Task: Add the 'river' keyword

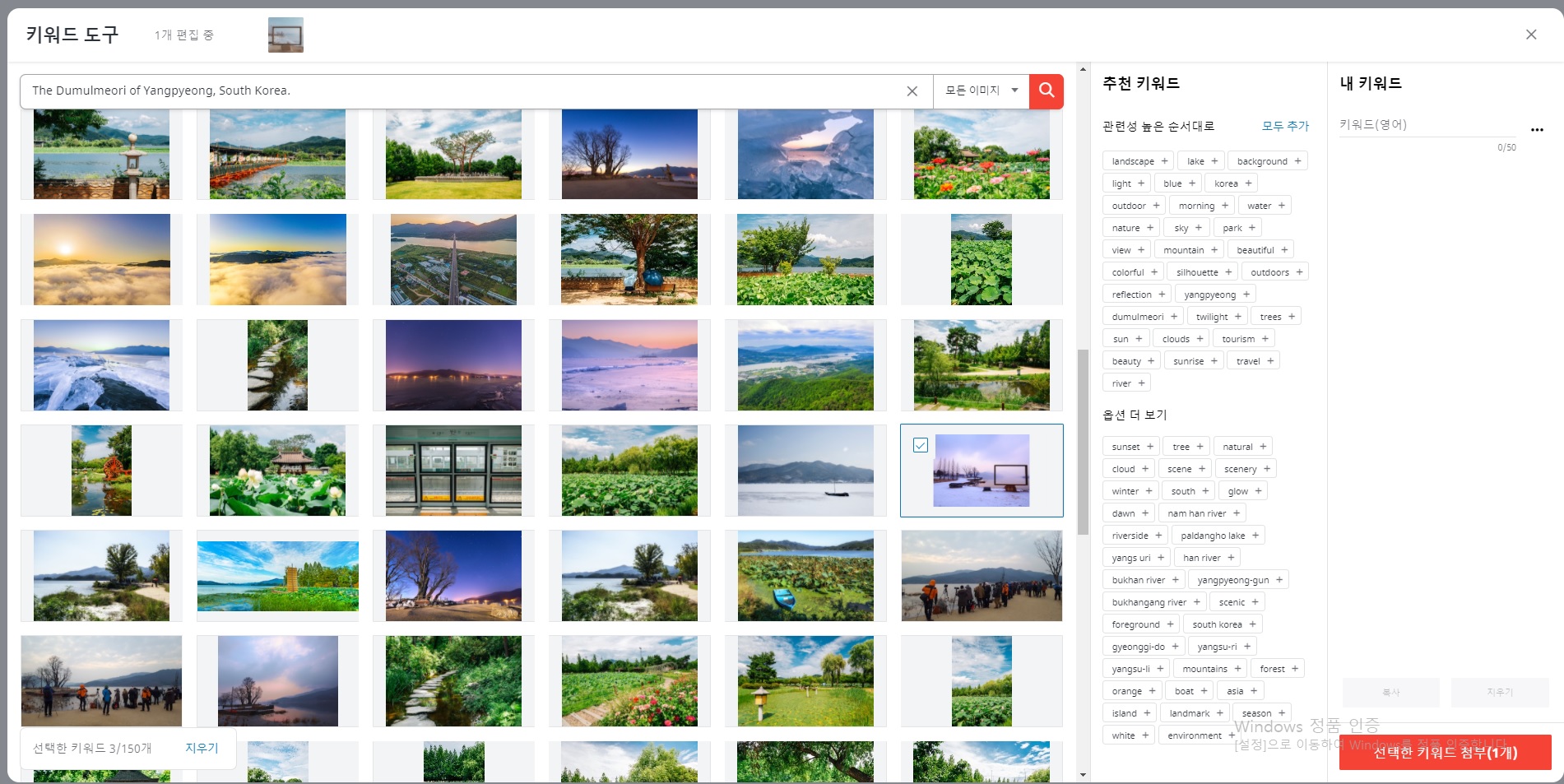Action: click(1127, 383)
